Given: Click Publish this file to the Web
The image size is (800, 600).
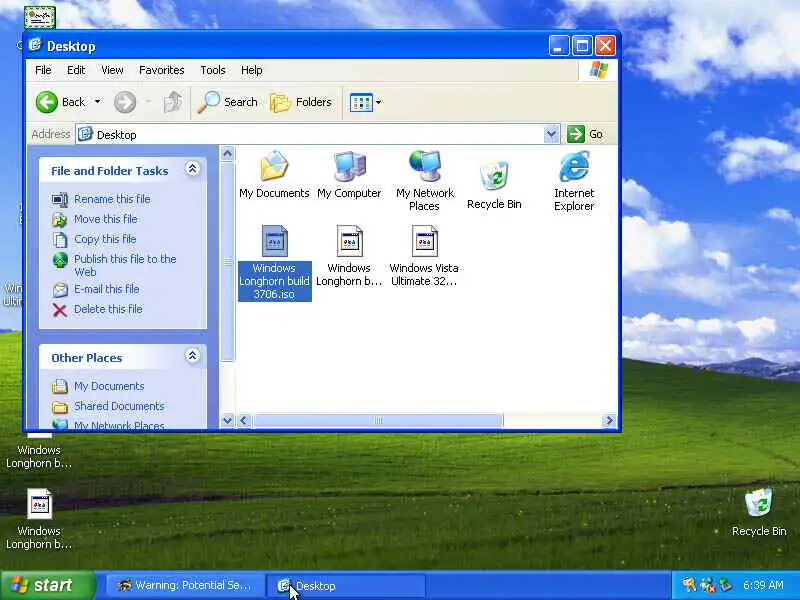Looking at the screenshot, I should click(126, 265).
